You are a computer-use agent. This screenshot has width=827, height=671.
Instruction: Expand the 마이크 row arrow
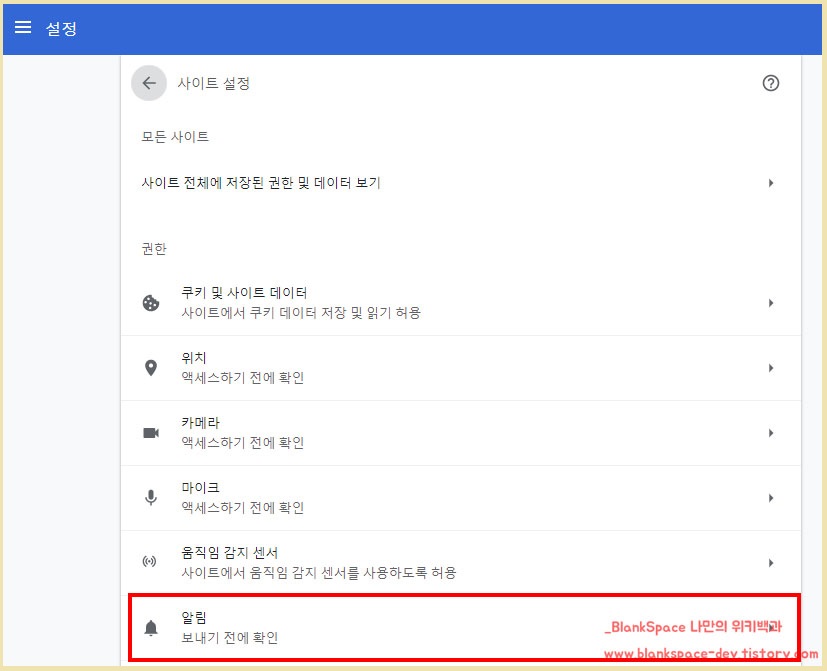(771, 498)
